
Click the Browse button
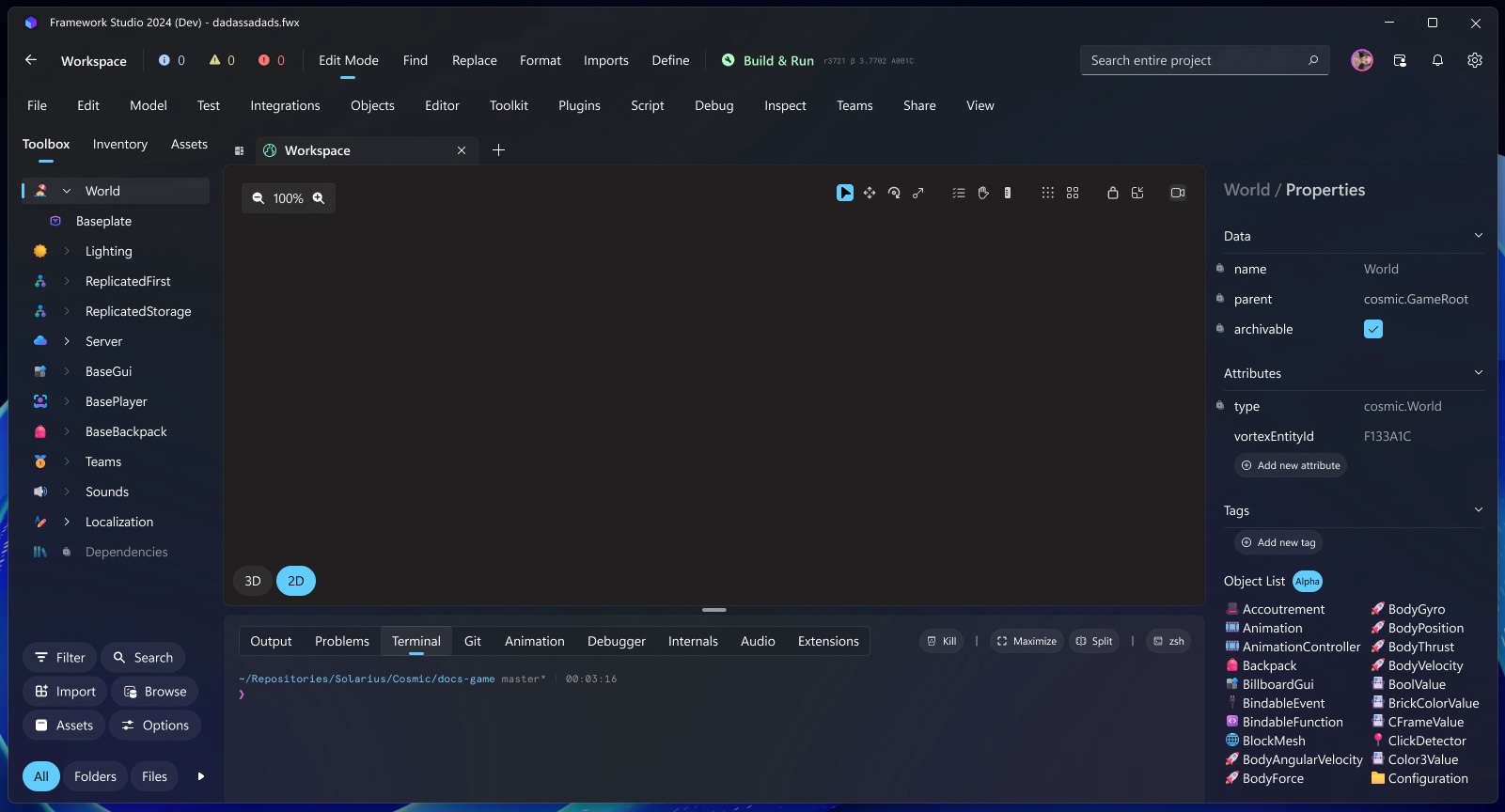[155, 692]
